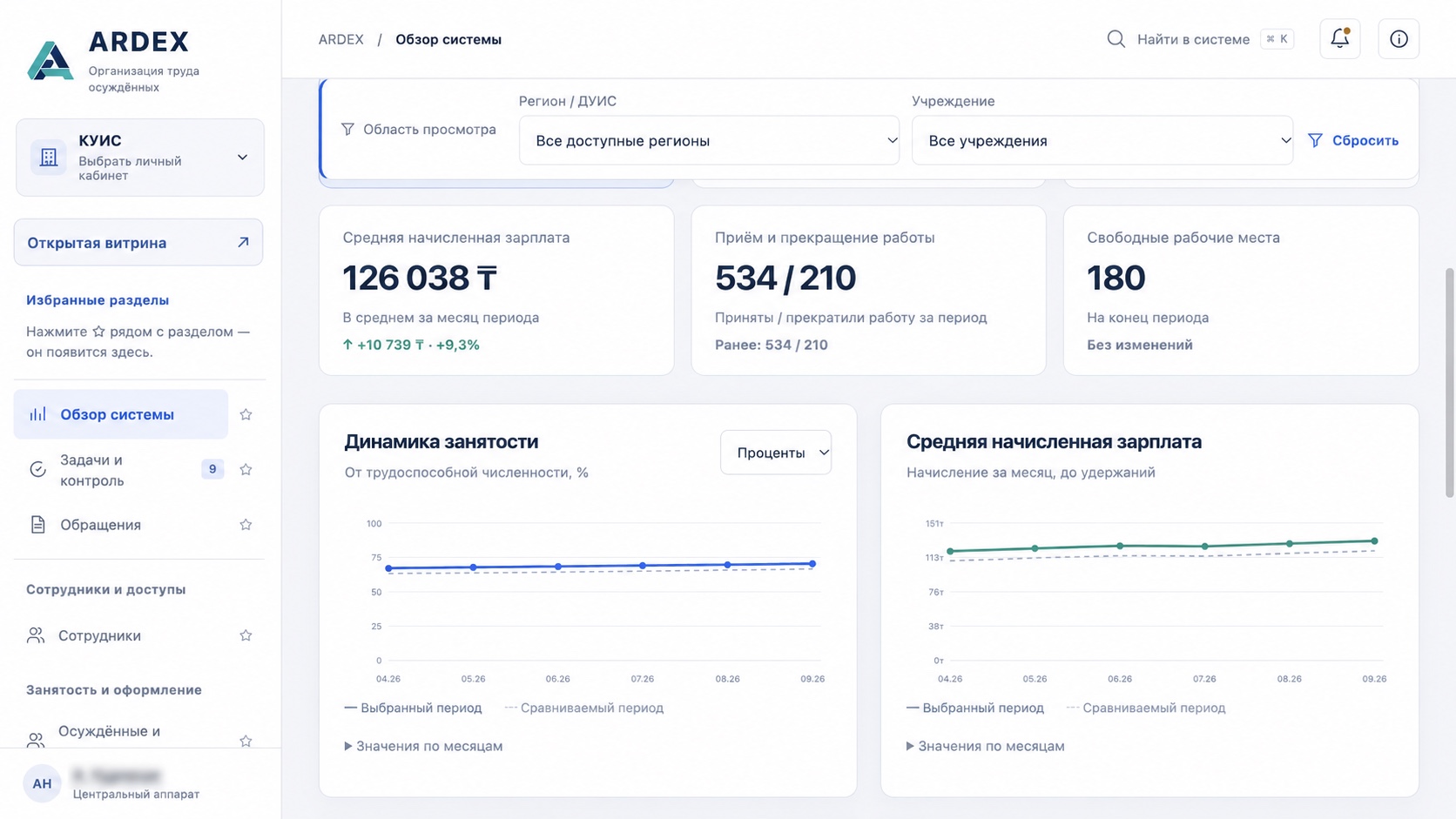Click the Обращения document icon
This screenshot has width=1456, height=819.
coord(37,524)
